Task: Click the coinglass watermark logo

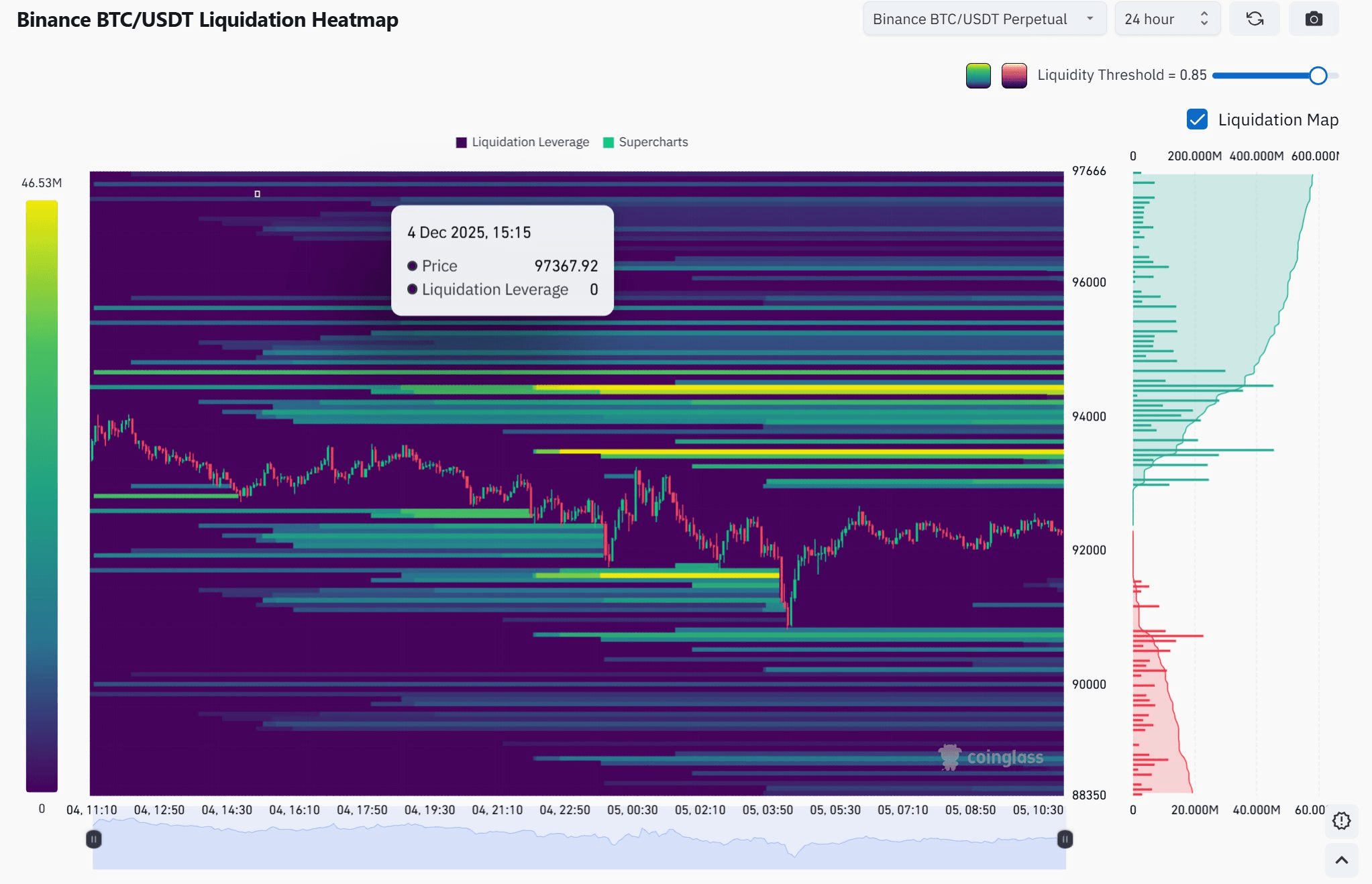Action: [992, 757]
